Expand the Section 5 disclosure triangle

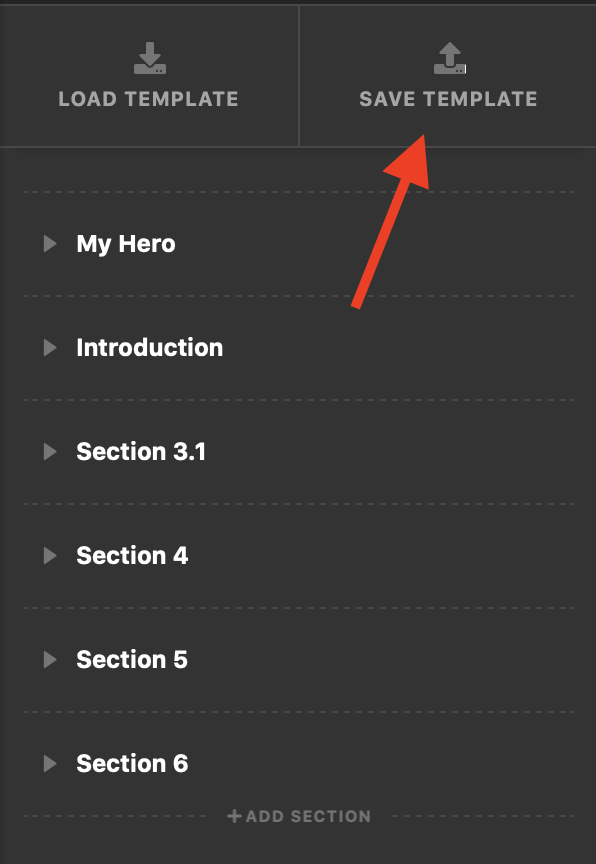(x=50, y=660)
